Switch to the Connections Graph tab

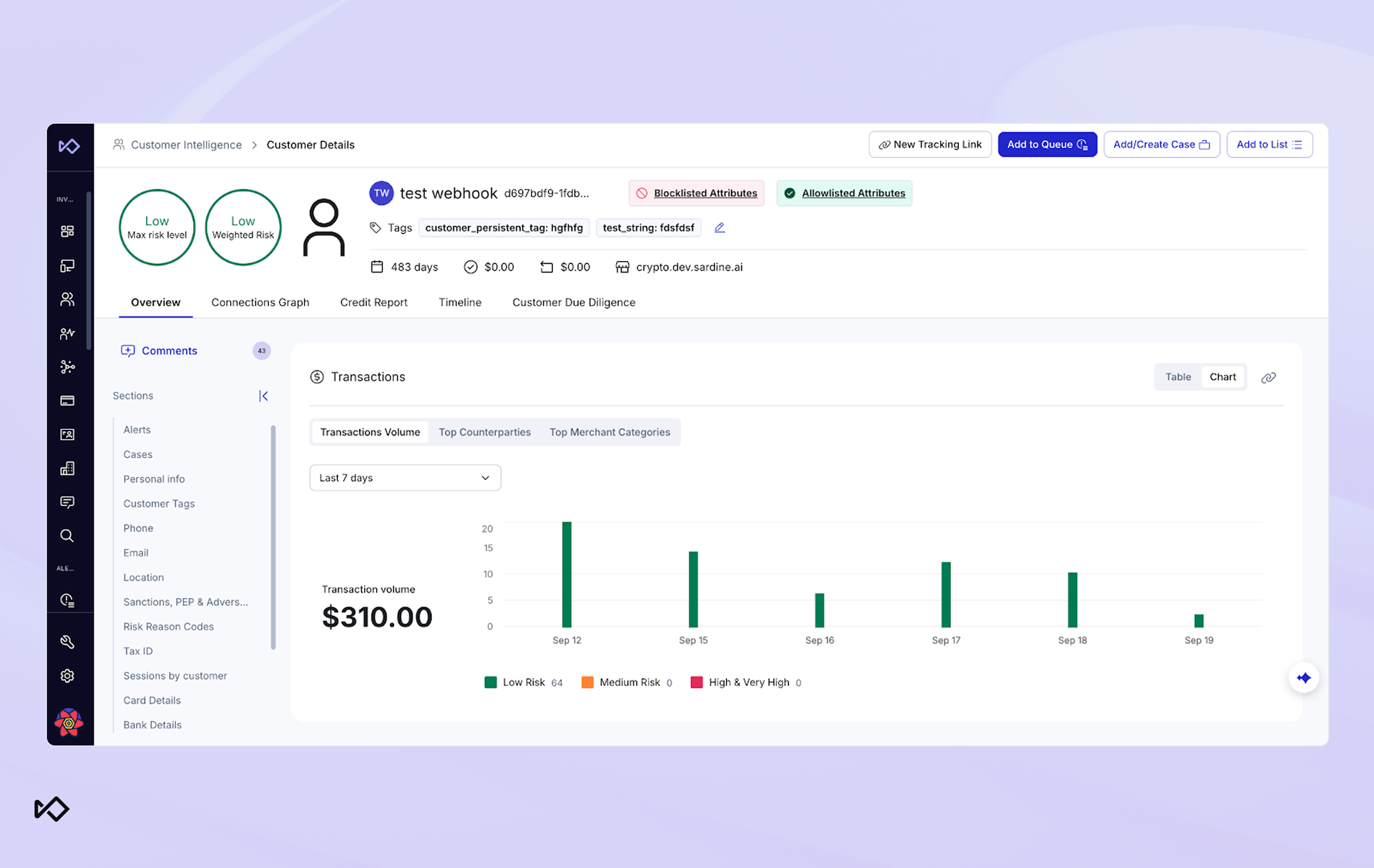(260, 302)
